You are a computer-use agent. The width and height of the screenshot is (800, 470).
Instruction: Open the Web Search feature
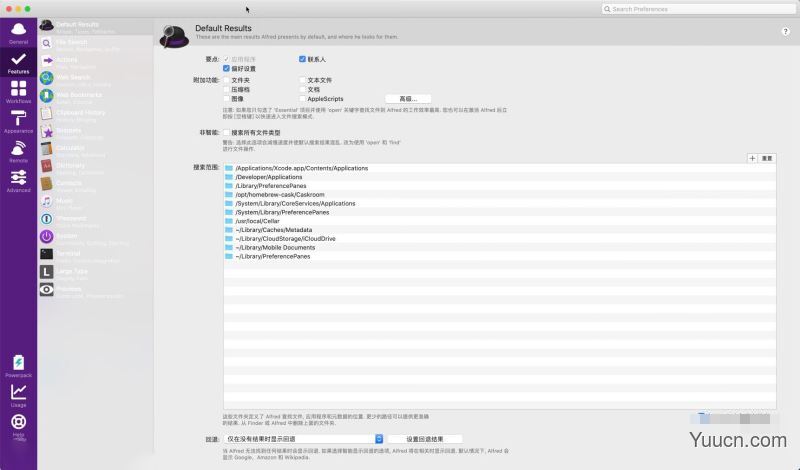pyautogui.click(x=95, y=80)
